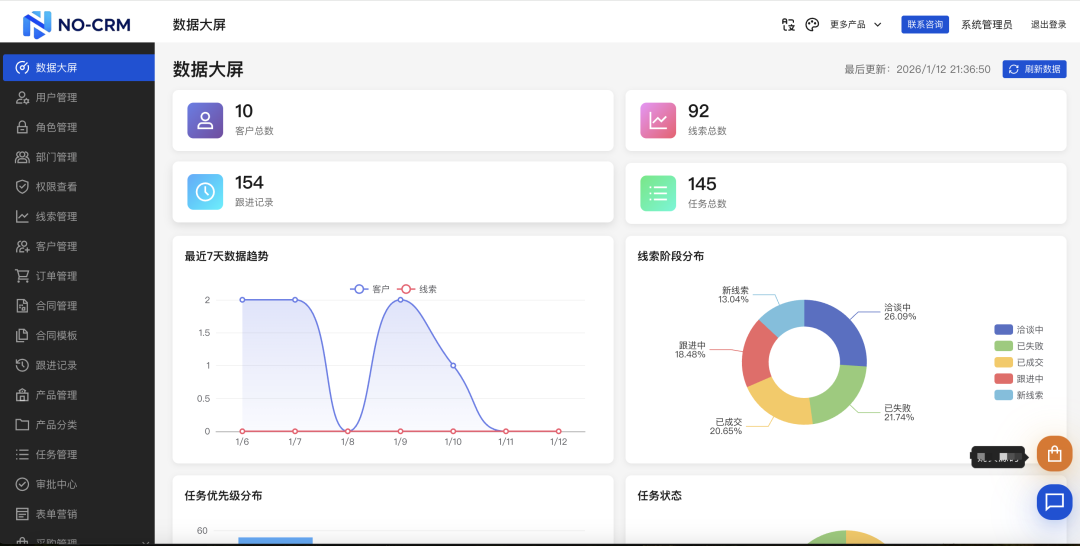Image resolution: width=1080 pixels, height=546 pixels.
Task: Toggle 线索 series in line chart legend
Action: [417, 289]
